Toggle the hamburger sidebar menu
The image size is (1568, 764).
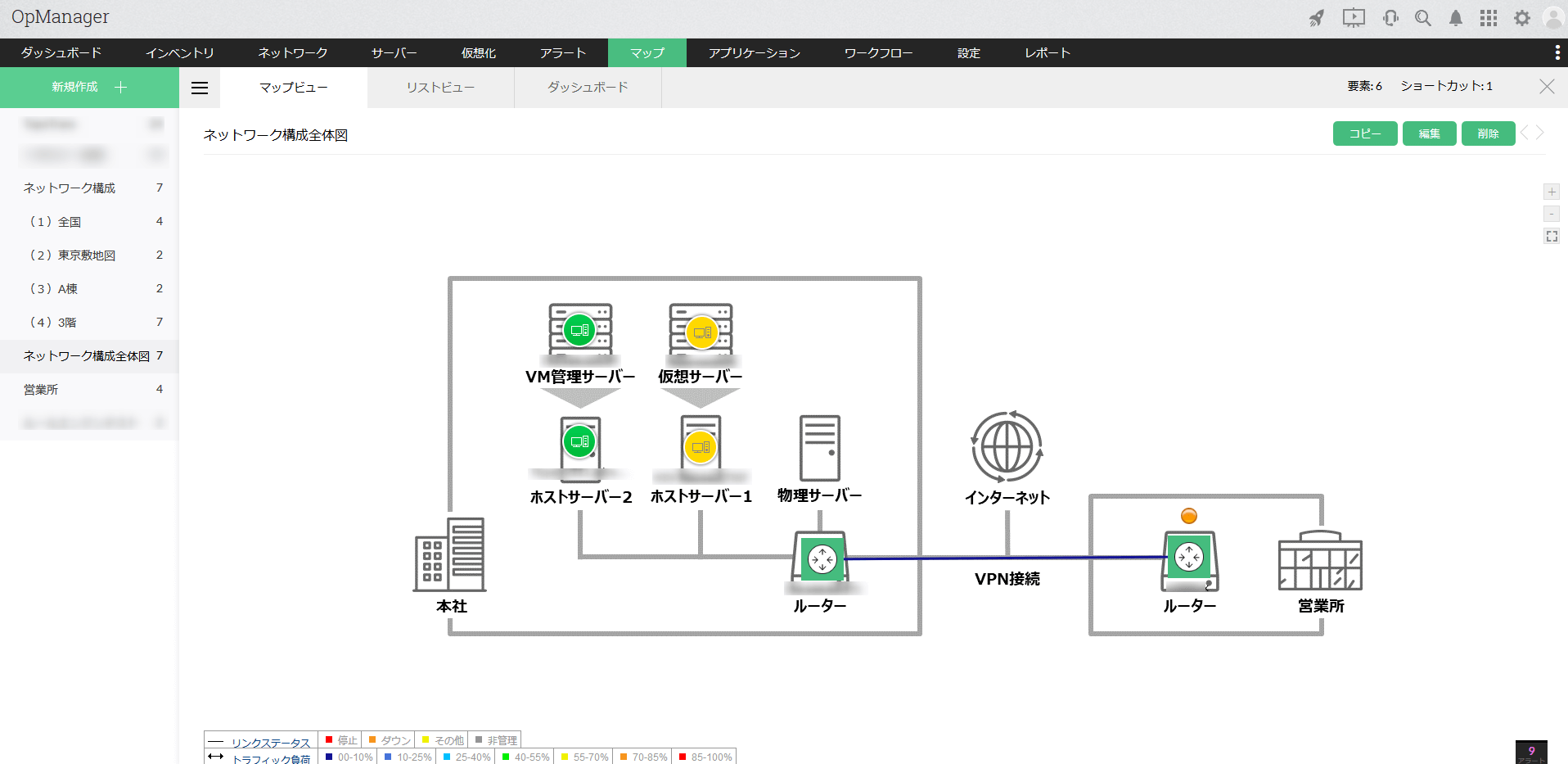(x=200, y=88)
